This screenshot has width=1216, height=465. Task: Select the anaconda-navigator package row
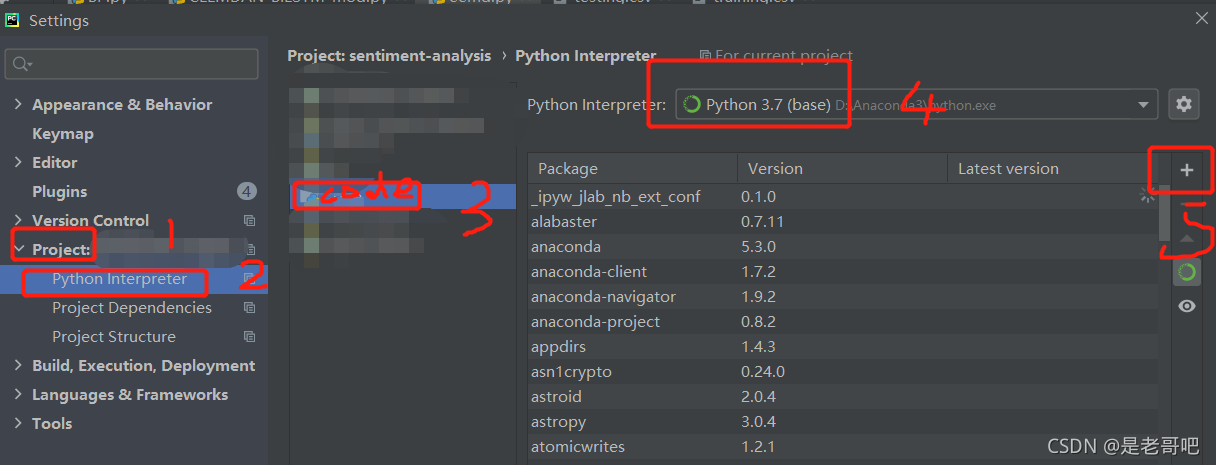(x=843, y=297)
